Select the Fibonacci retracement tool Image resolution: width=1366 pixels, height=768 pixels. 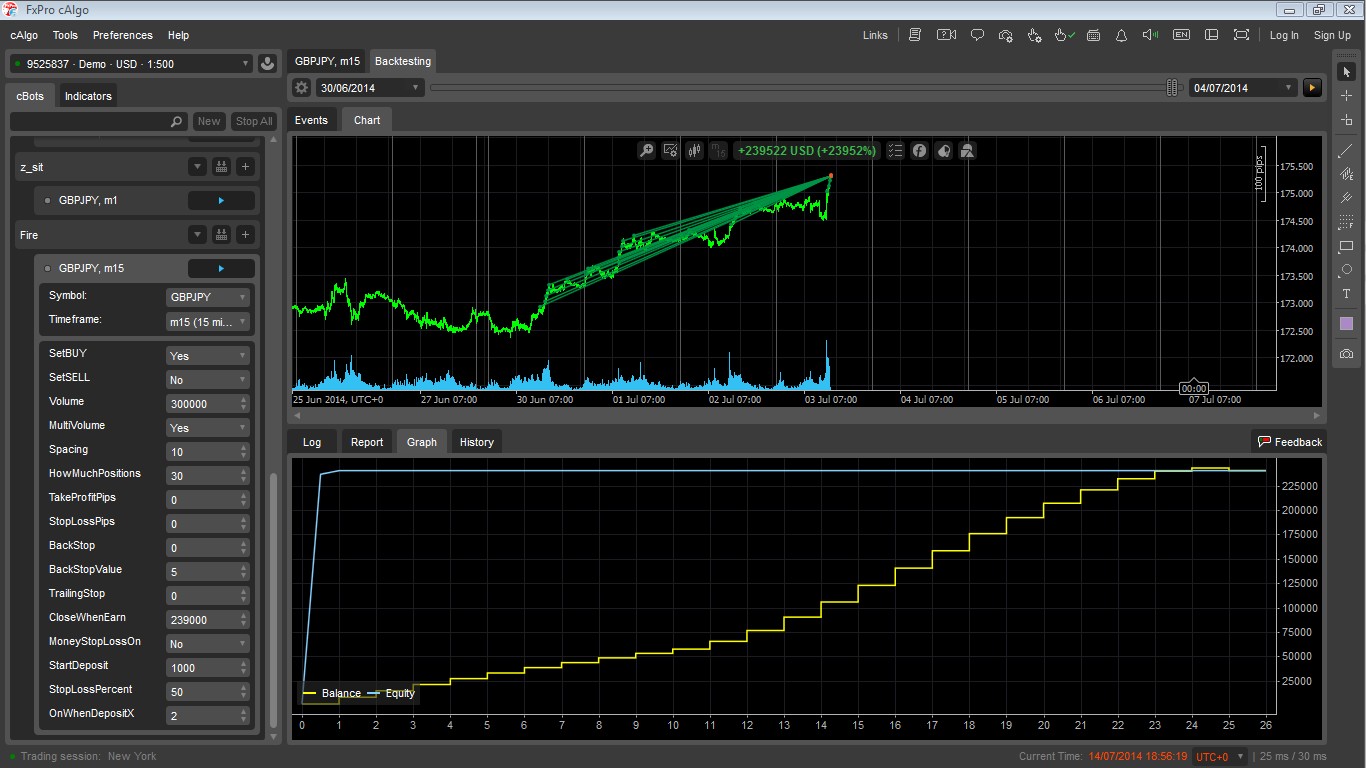tap(1346, 222)
